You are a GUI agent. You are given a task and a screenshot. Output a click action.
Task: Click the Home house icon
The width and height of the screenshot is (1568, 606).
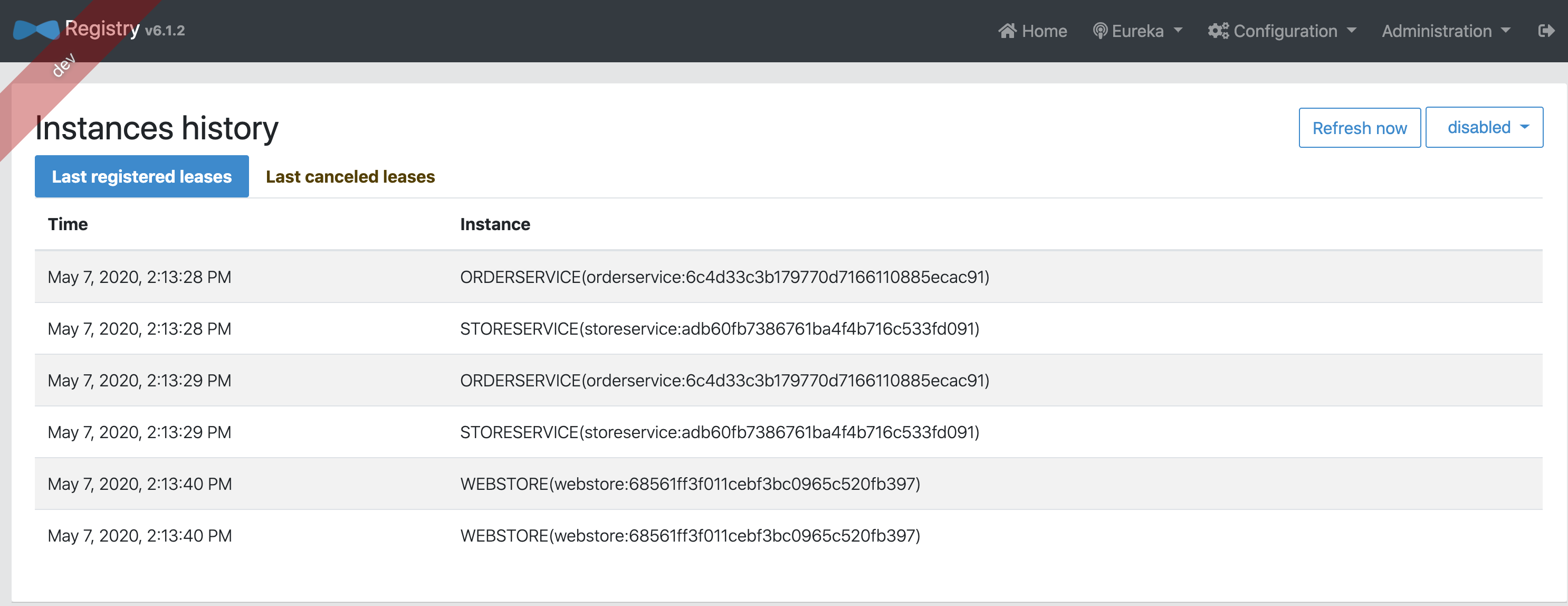point(1007,31)
